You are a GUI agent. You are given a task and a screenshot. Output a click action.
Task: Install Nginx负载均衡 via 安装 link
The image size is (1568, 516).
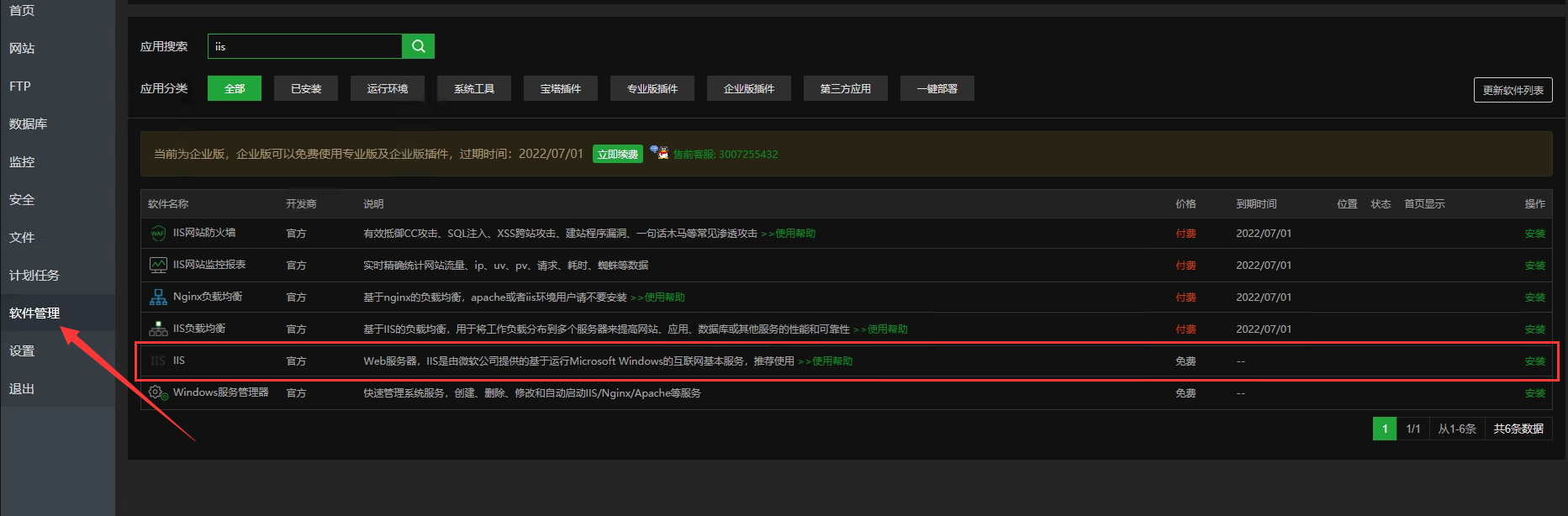pyautogui.click(x=1535, y=297)
